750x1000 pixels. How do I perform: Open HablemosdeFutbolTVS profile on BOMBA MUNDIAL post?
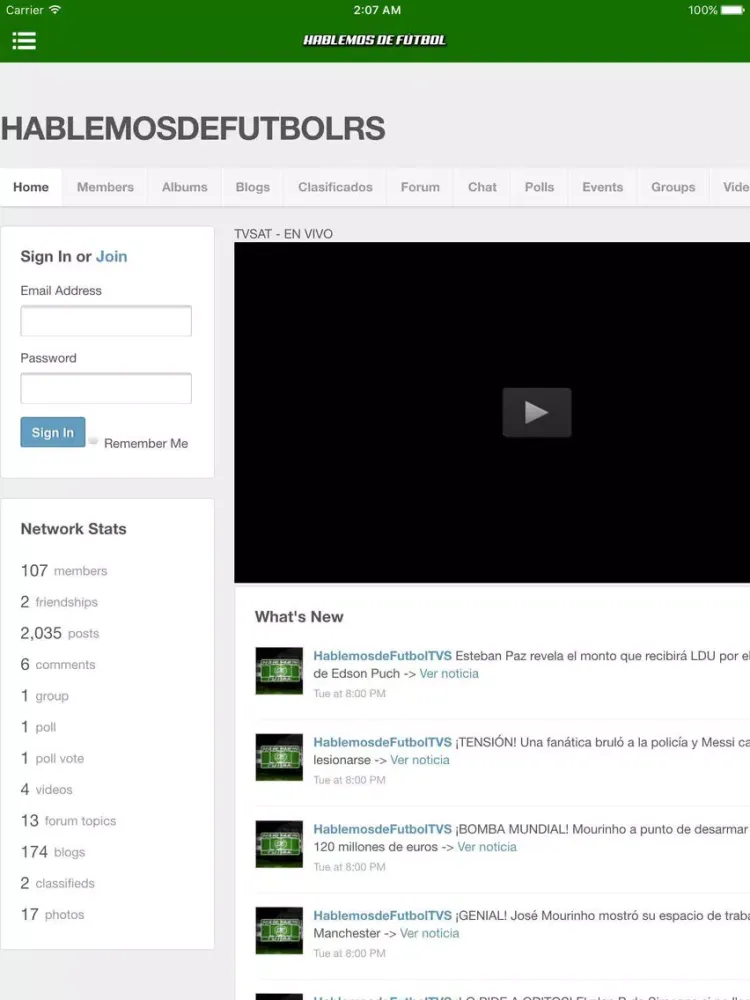(382, 829)
